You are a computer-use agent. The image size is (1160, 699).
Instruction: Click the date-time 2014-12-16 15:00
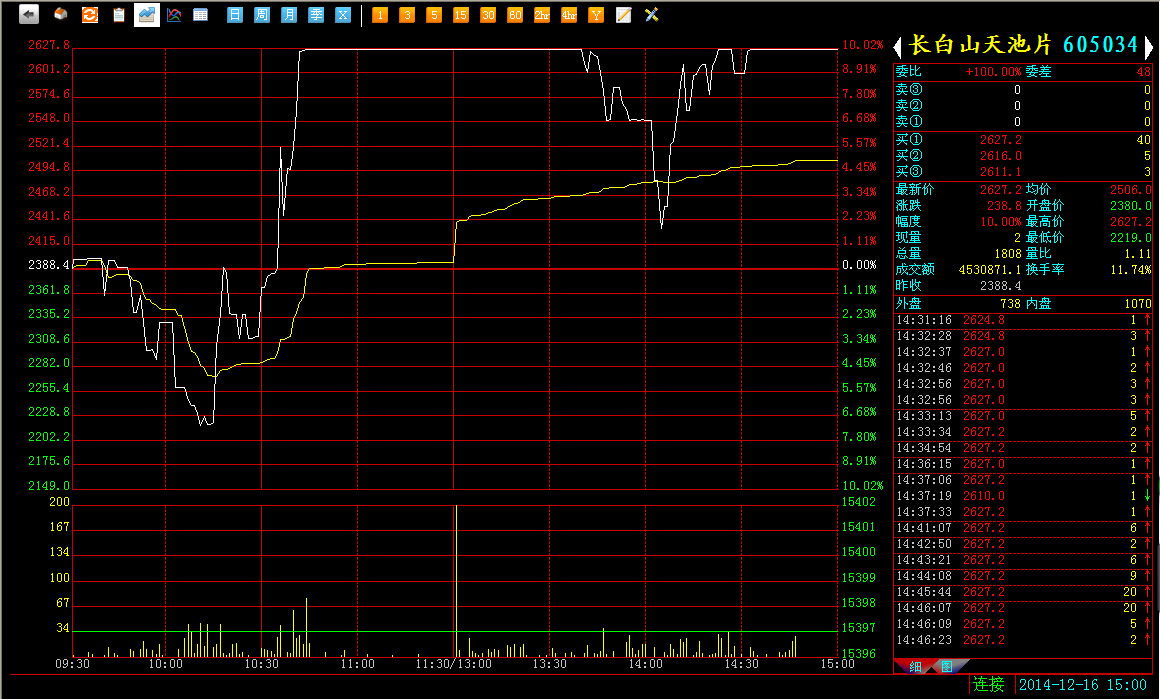click(1082, 685)
